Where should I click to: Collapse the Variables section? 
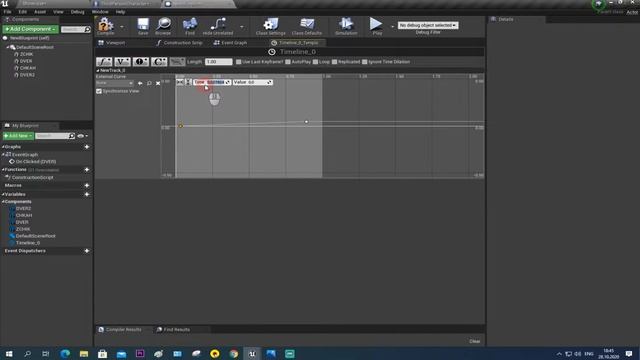pyautogui.click(x=3, y=194)
